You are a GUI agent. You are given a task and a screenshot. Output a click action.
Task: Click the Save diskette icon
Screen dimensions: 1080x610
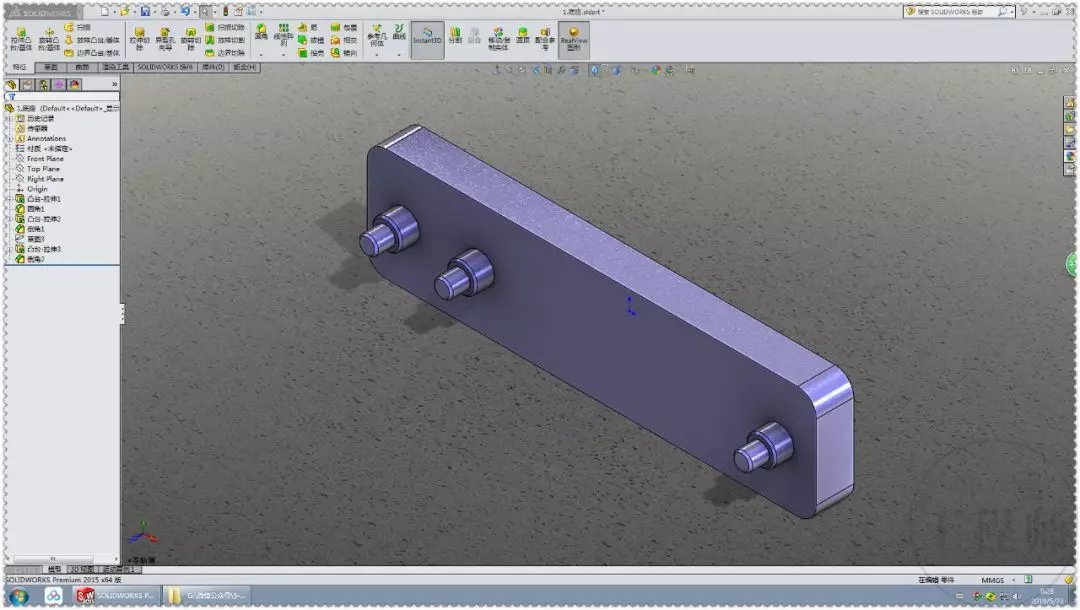(x=145, y=12)
